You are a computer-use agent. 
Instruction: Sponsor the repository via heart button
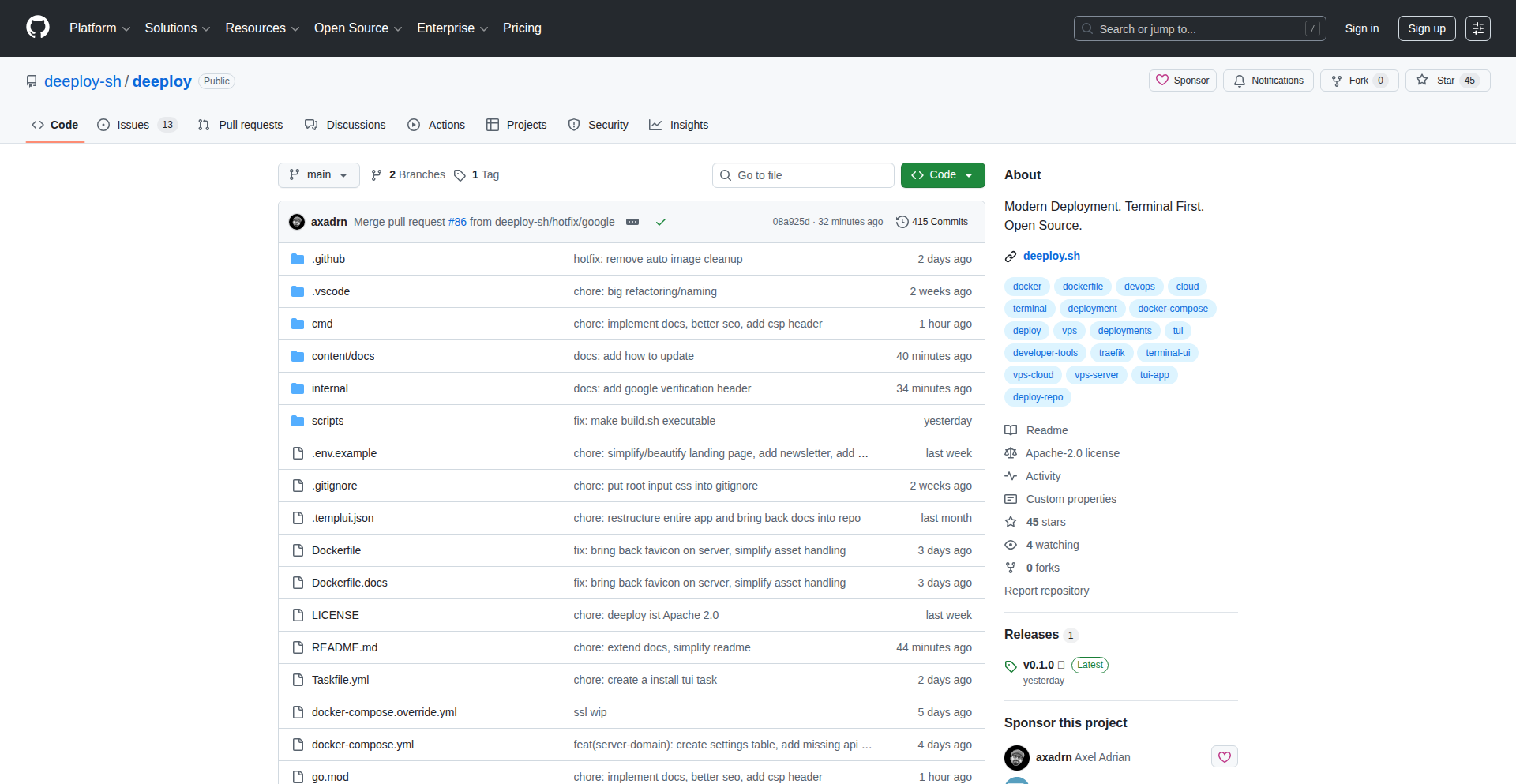(1183, 81)
